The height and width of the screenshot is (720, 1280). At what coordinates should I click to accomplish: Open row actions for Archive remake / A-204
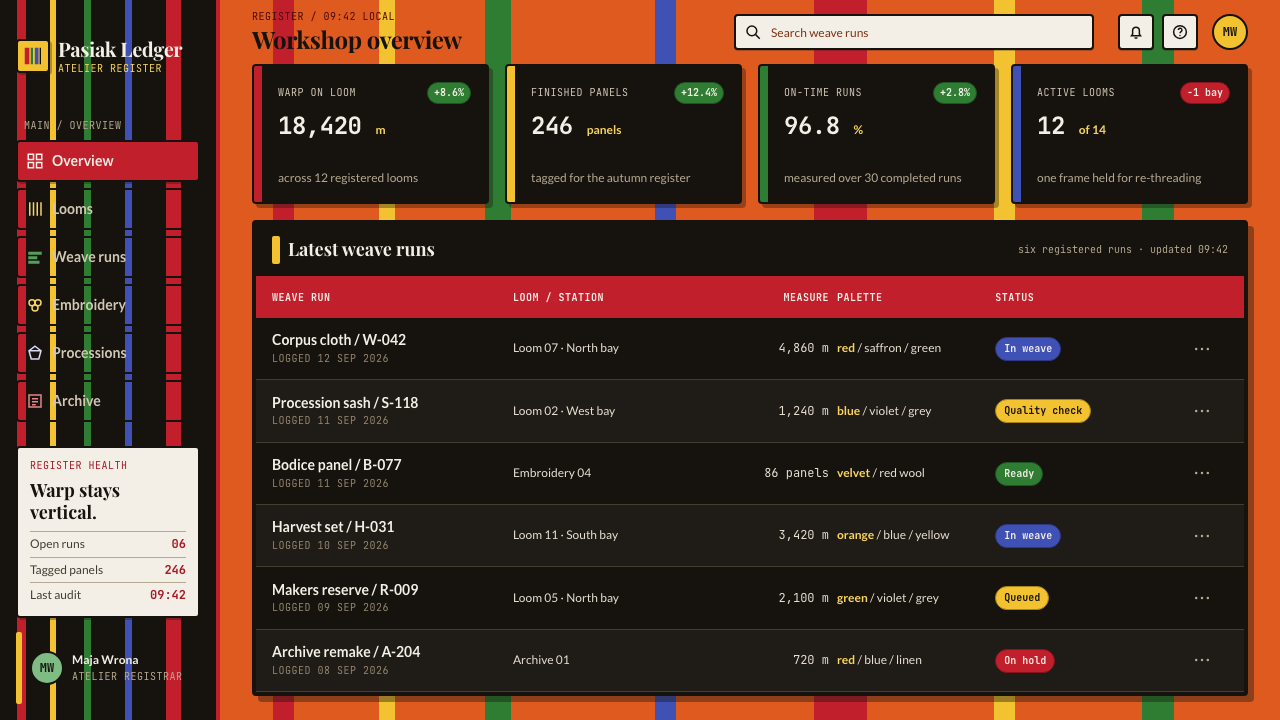[x=1202, y=660]
